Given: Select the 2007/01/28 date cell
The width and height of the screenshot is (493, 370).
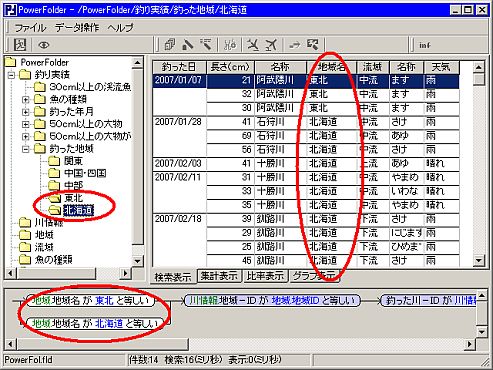Looking at the screenshot, I should pos(179,122).
